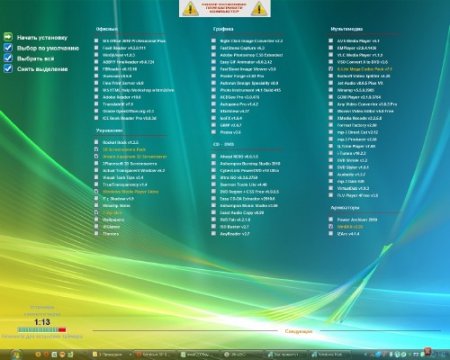This screenshot has height=360, width=450.
Task: Check Any Video Converter Pro
Action: click(331, 104)
